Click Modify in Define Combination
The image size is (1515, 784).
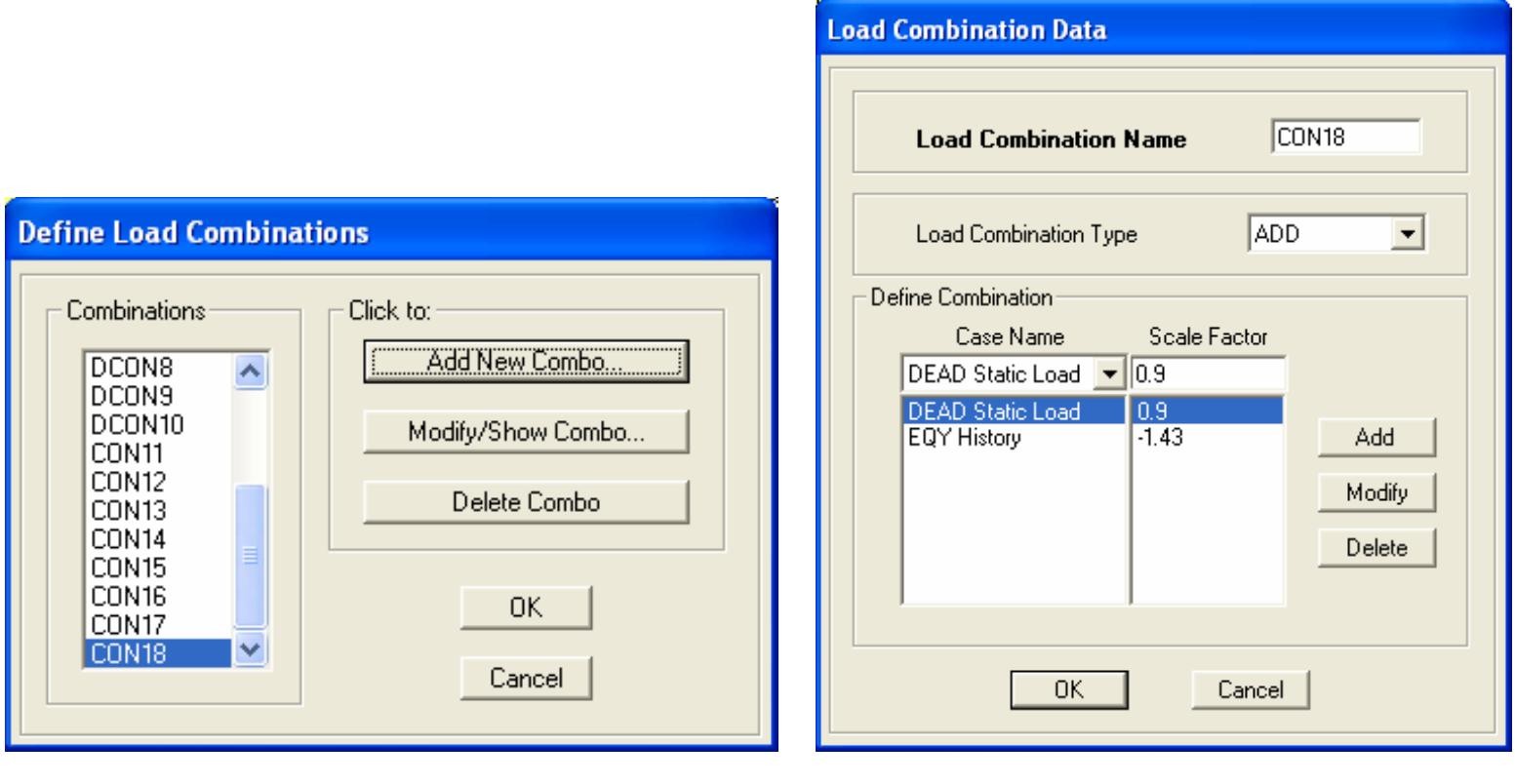click(x=1377, y=493)
